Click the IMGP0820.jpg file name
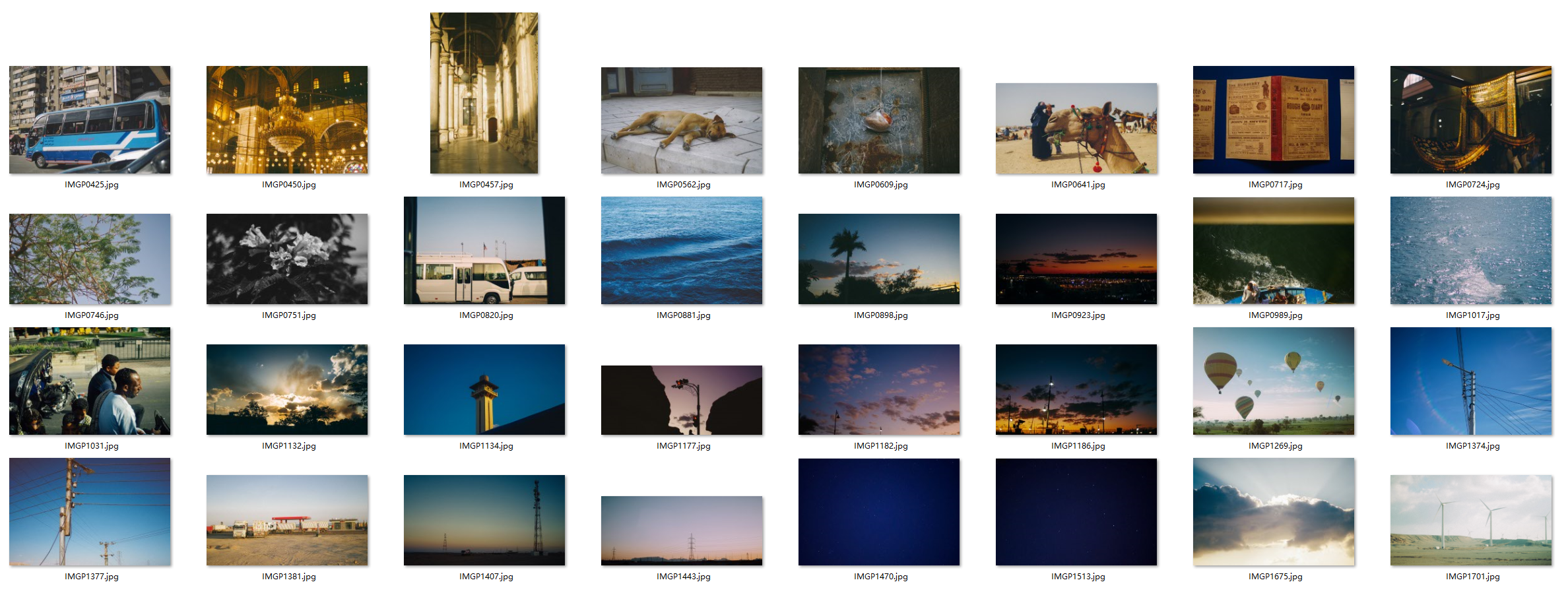This screenshot has height=607, width=1568. (x=486, y=315)
